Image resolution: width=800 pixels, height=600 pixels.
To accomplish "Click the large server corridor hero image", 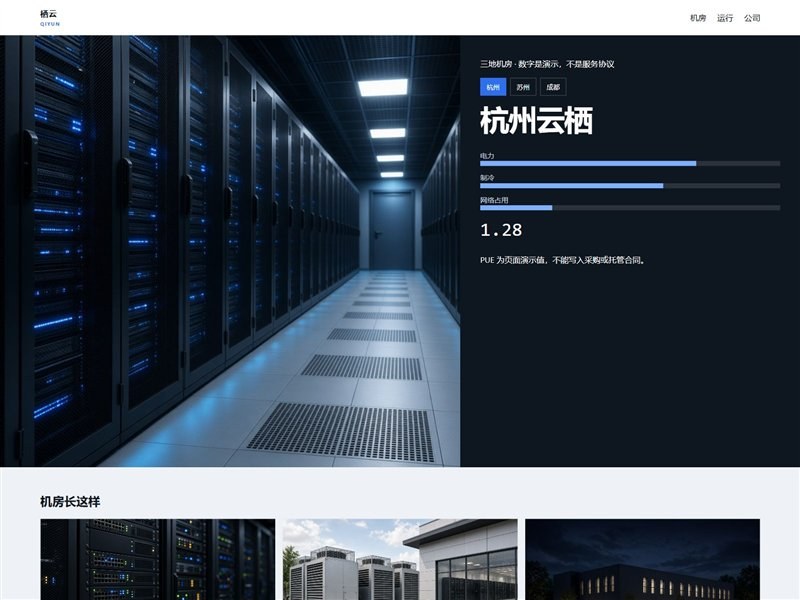I will 230,251.
